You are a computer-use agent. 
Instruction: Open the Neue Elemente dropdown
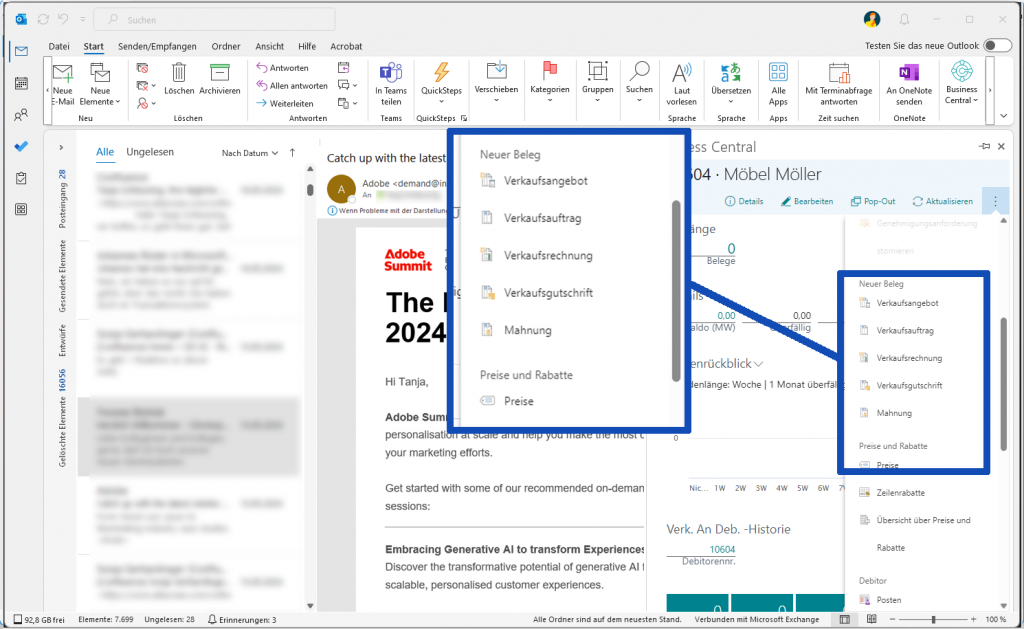(x=100, y=84)
